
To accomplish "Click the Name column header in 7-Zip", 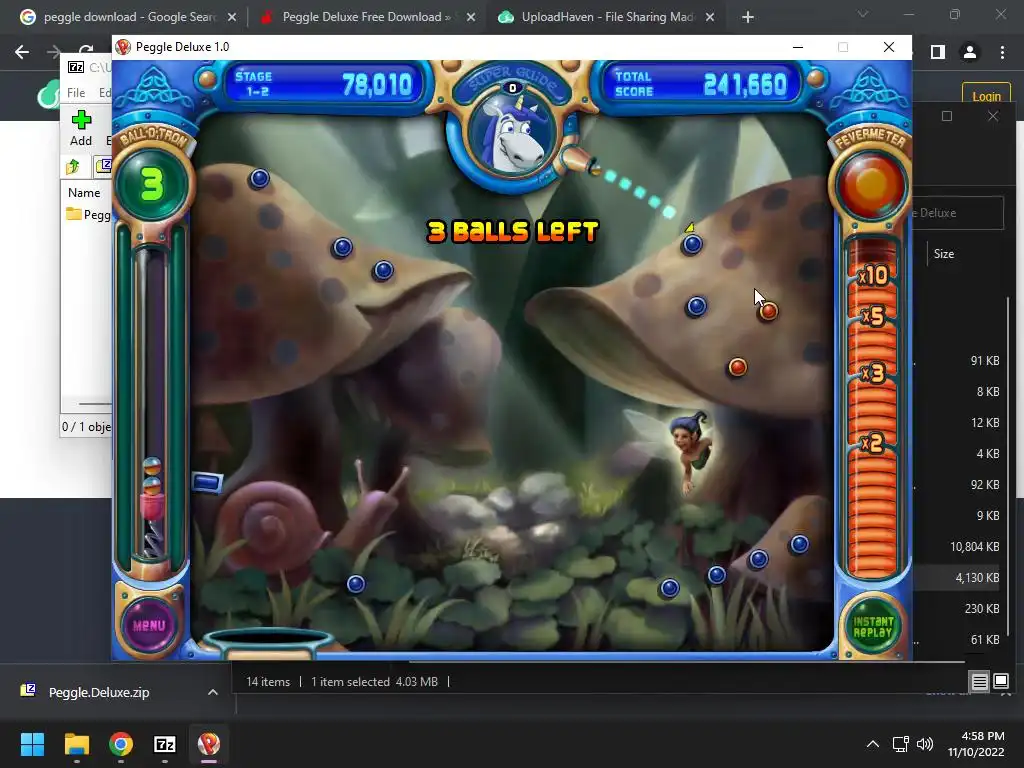I will [84, 193].
